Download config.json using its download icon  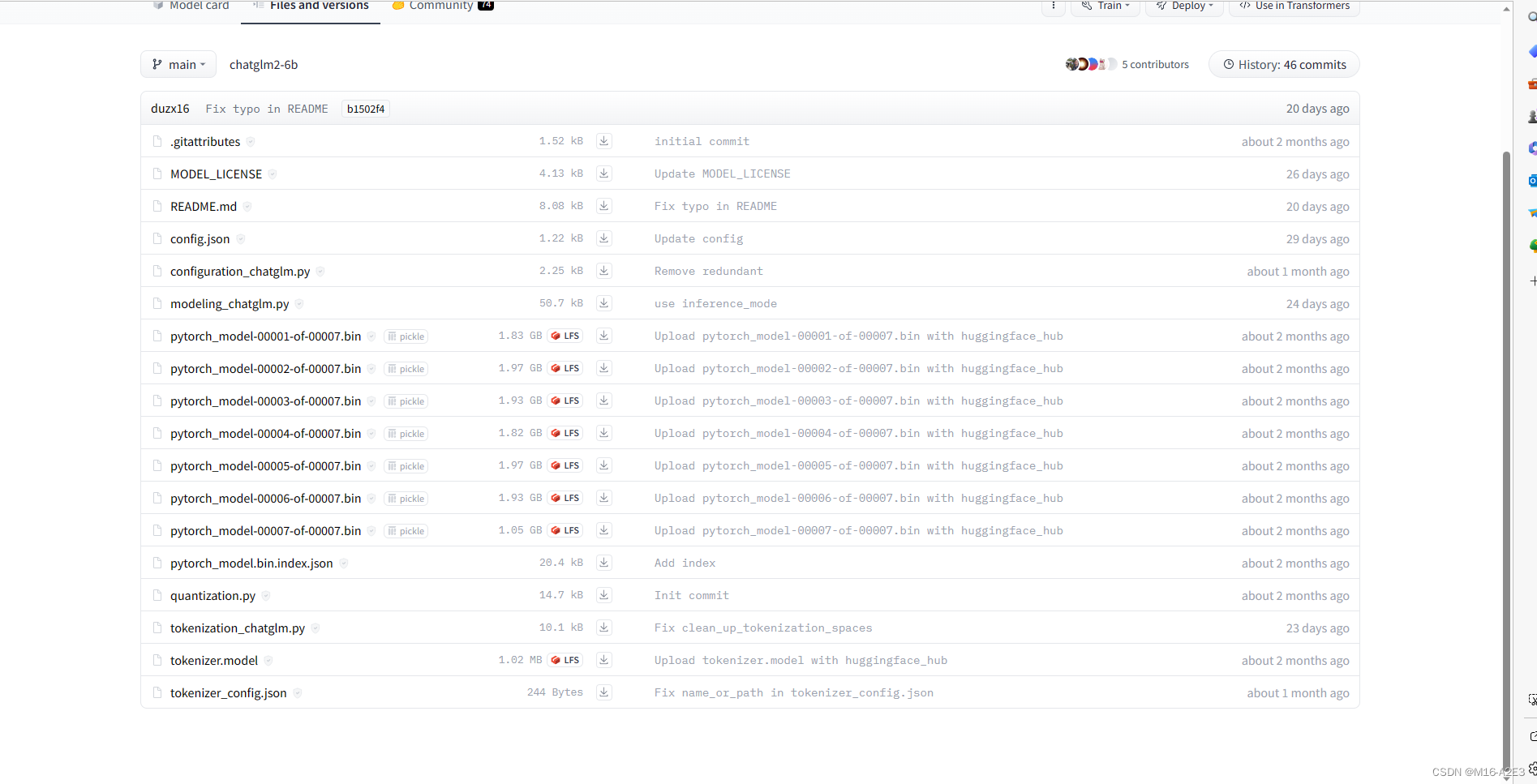point(603,238)
